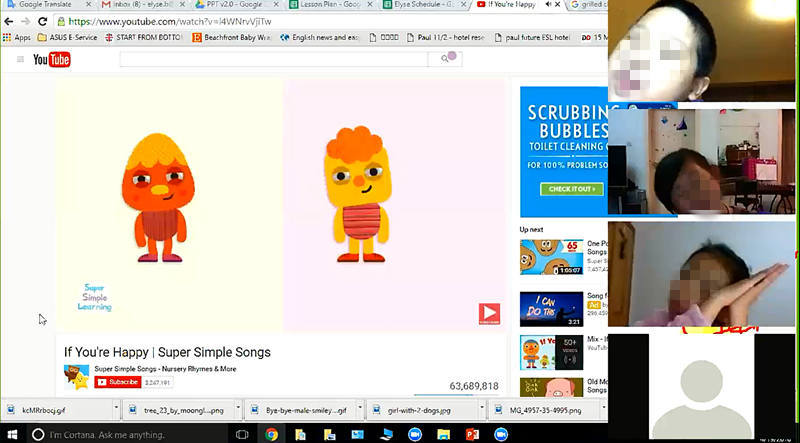
Task: Click the Scrubbing Bubbles ad banner
Action: pos(564,152)
